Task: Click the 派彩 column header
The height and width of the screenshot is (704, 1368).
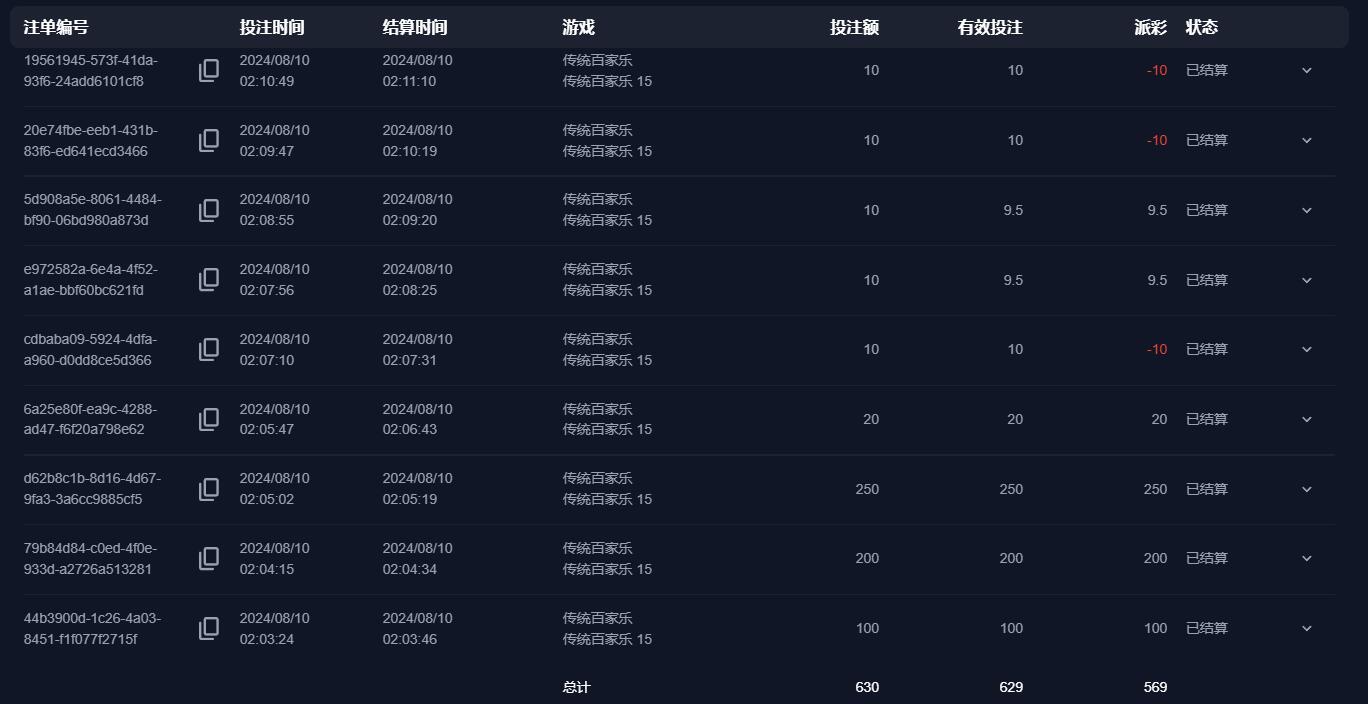Action: pos(1150,28)
